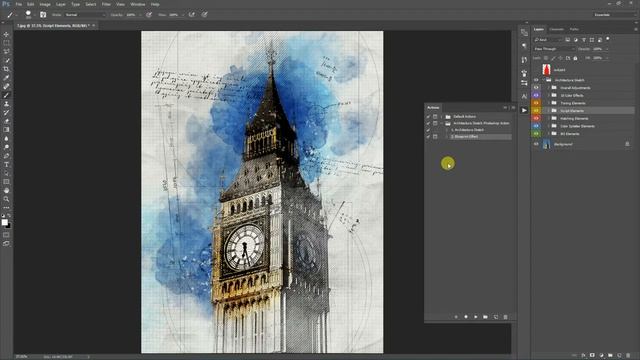Open the Image menu
Image resolution: width=640 pixels, height=360 pixels.
[x=45, y=4]
